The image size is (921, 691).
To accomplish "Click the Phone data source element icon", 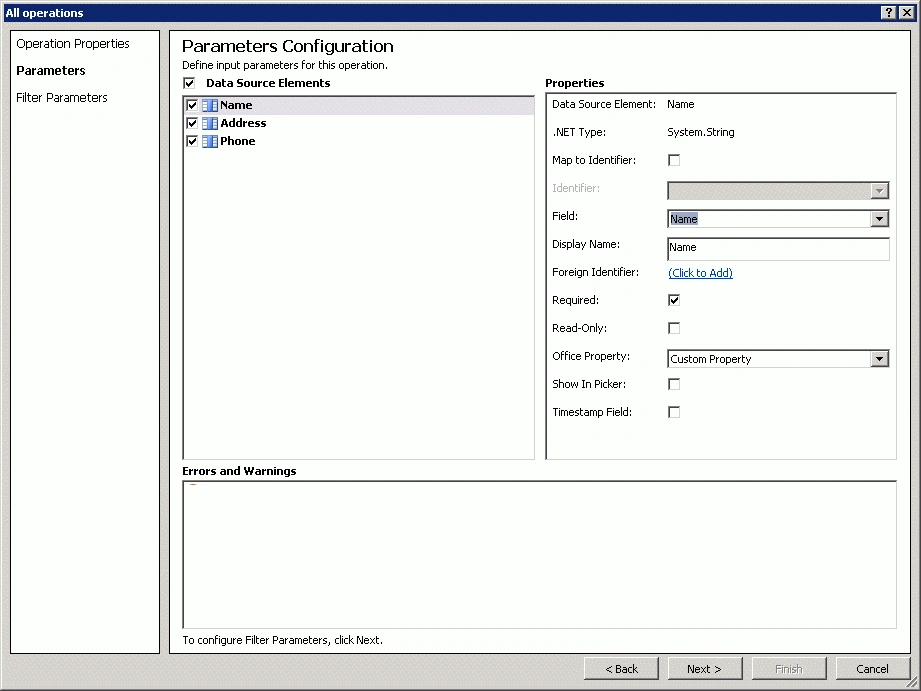I will coord(210,141).
